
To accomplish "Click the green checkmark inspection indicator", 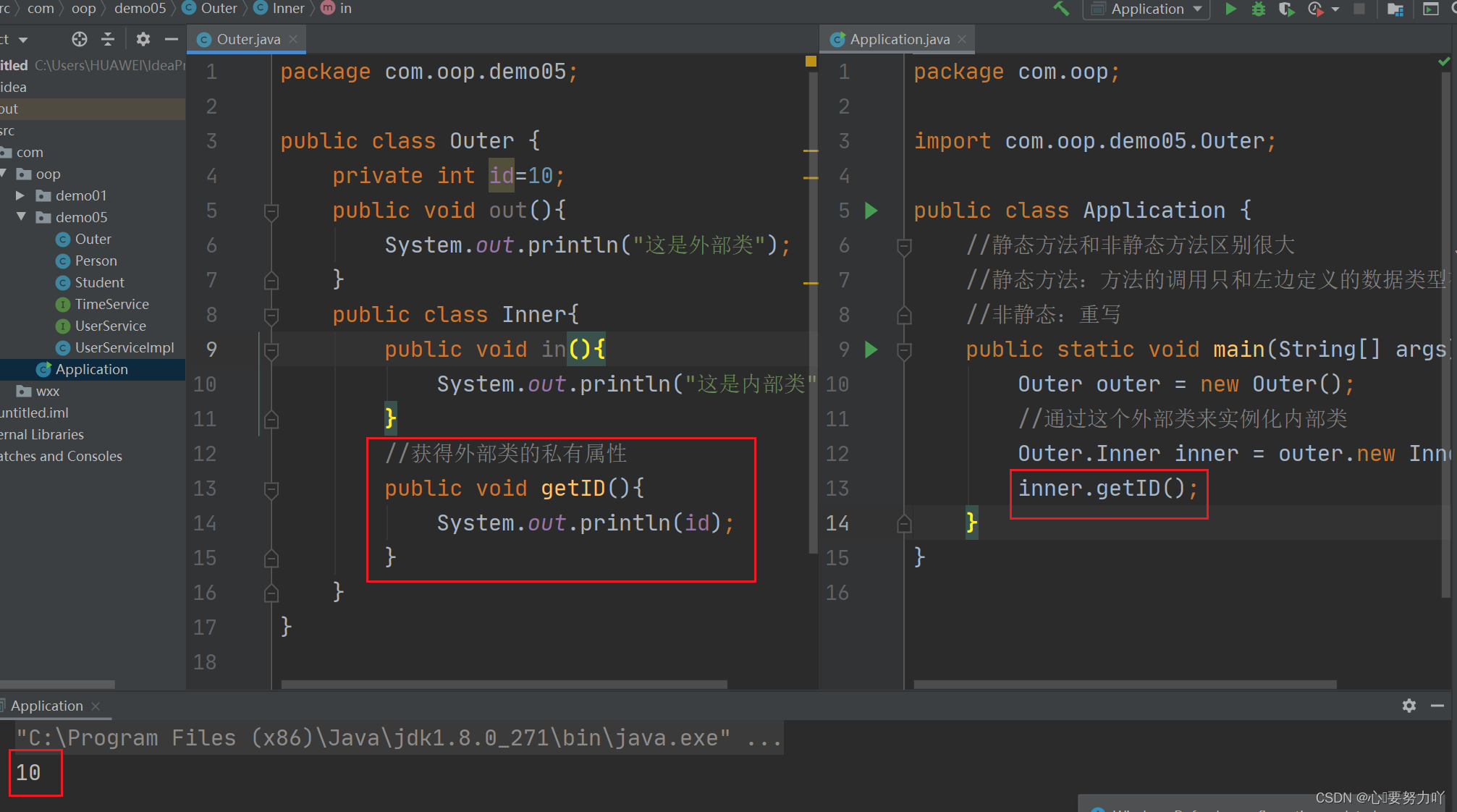I will [x=1444, y=62].
